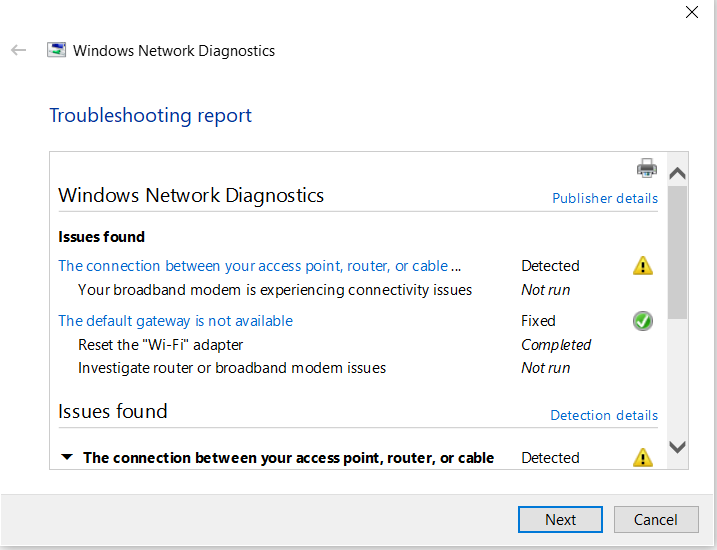Click the large 'Issues found' section heading
Viewport: 717px width, 550px height.
click(112, 411)
